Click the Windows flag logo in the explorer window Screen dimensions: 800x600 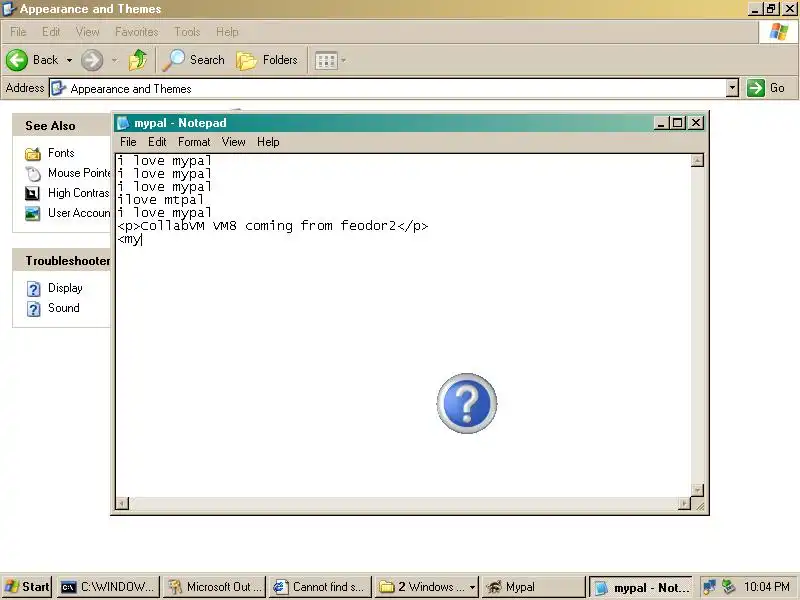click(779, 32)
